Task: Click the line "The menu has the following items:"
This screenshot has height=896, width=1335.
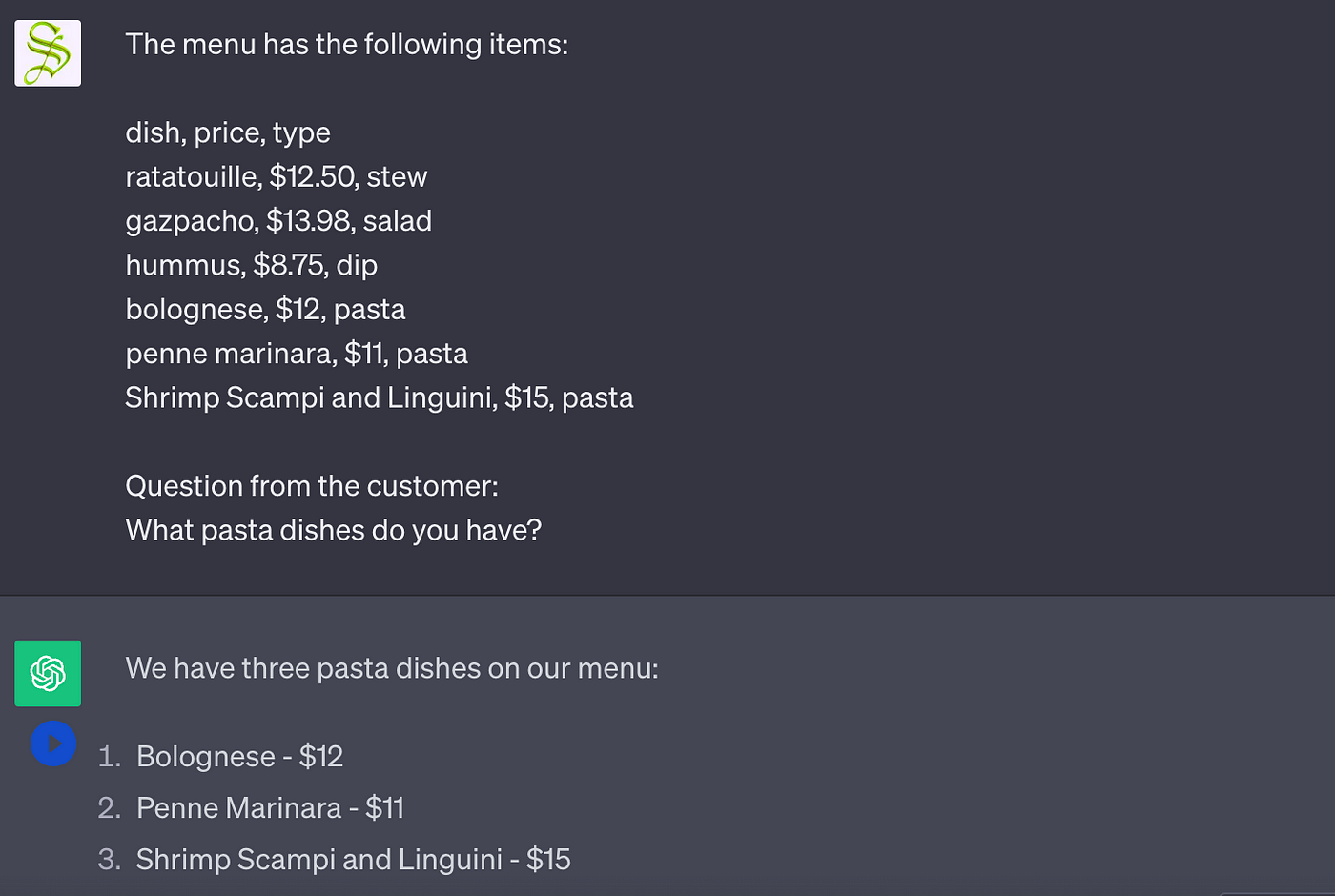Action: pos(346,45)
